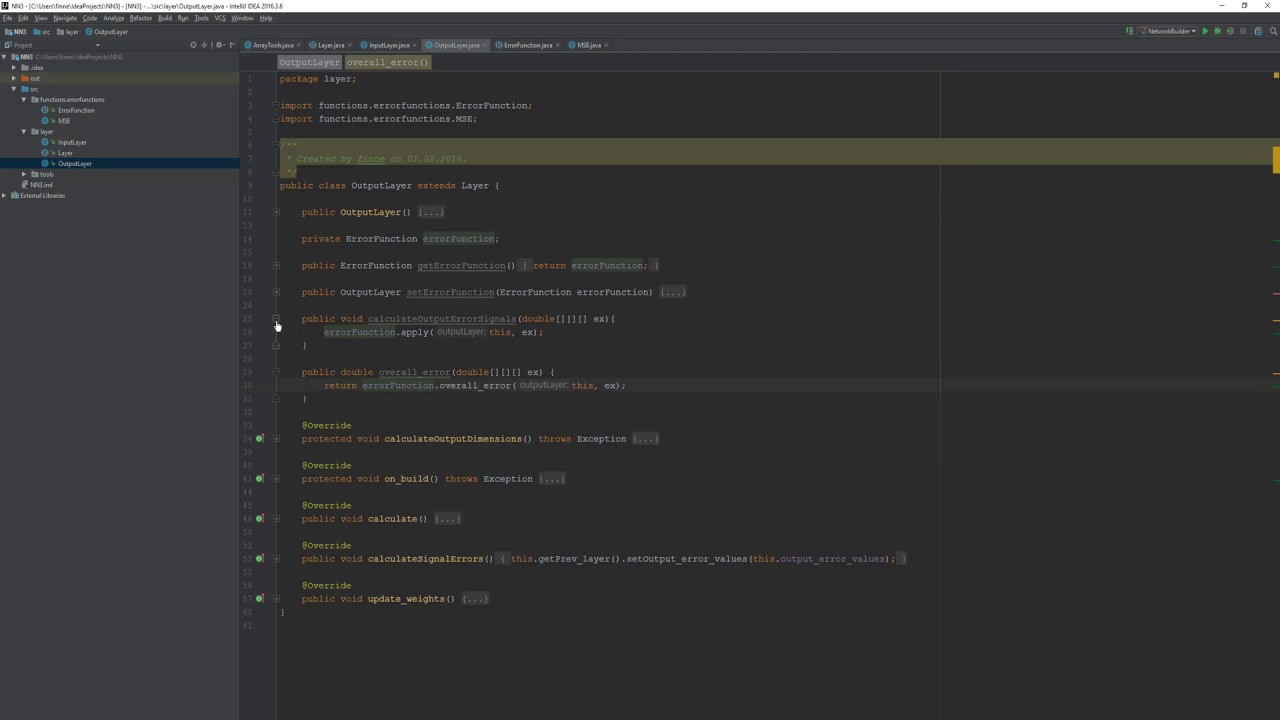Open the NetworkBuilder run configuration dropdown
This screenshot has width=1280, height=720.
(x=1168, y=31)
